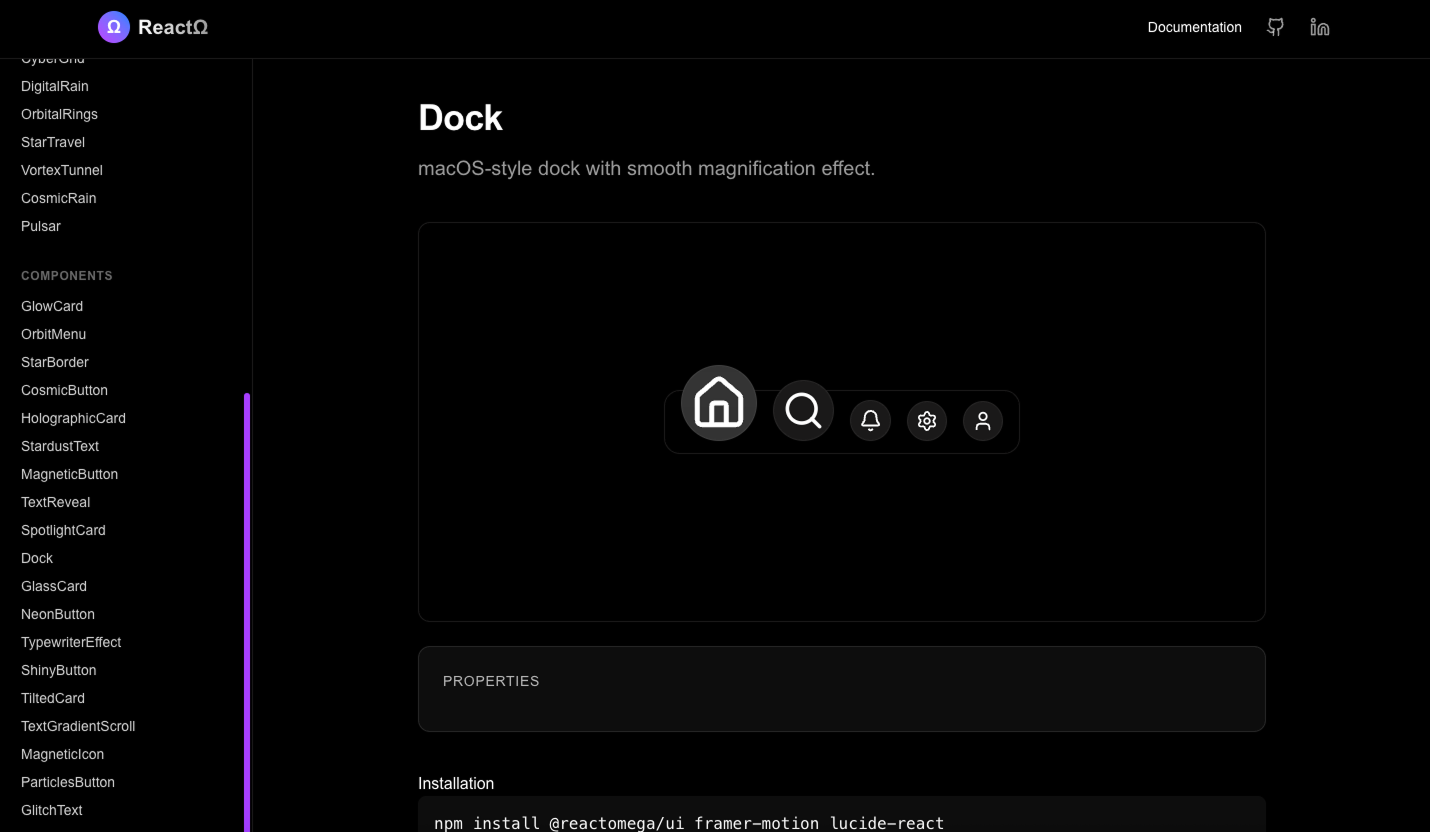
Task: Click the ReactΩ omega logo icon
Action: coord(113,27)
